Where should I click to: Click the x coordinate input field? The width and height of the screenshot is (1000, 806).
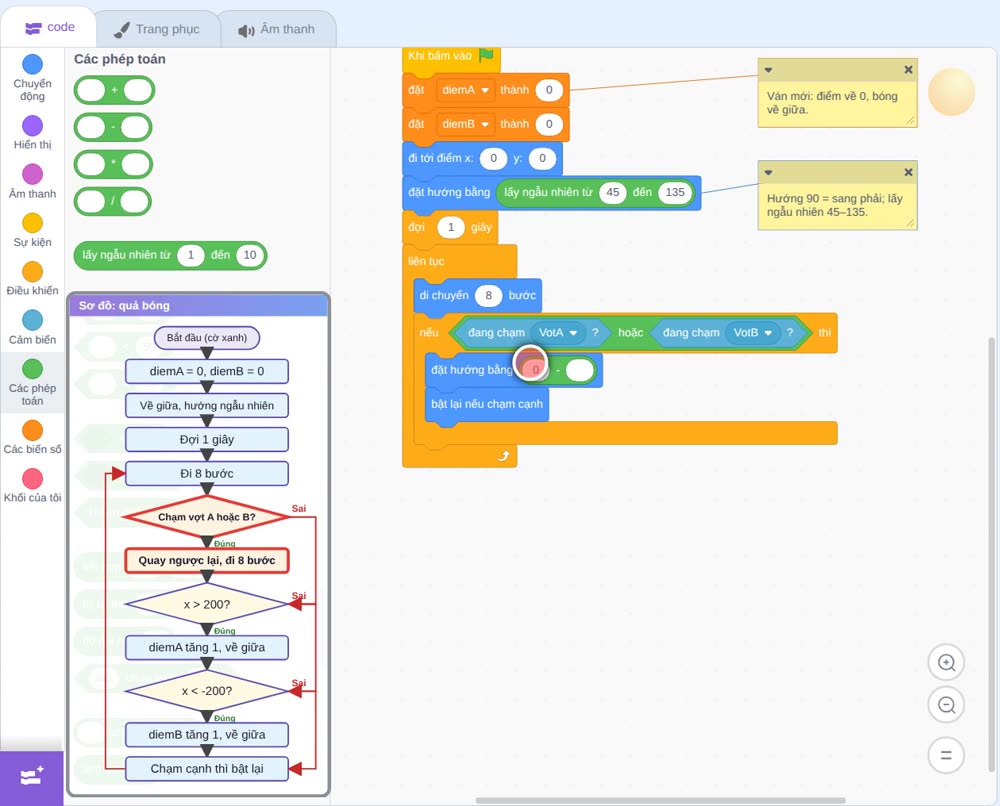[x=493, y=158]
